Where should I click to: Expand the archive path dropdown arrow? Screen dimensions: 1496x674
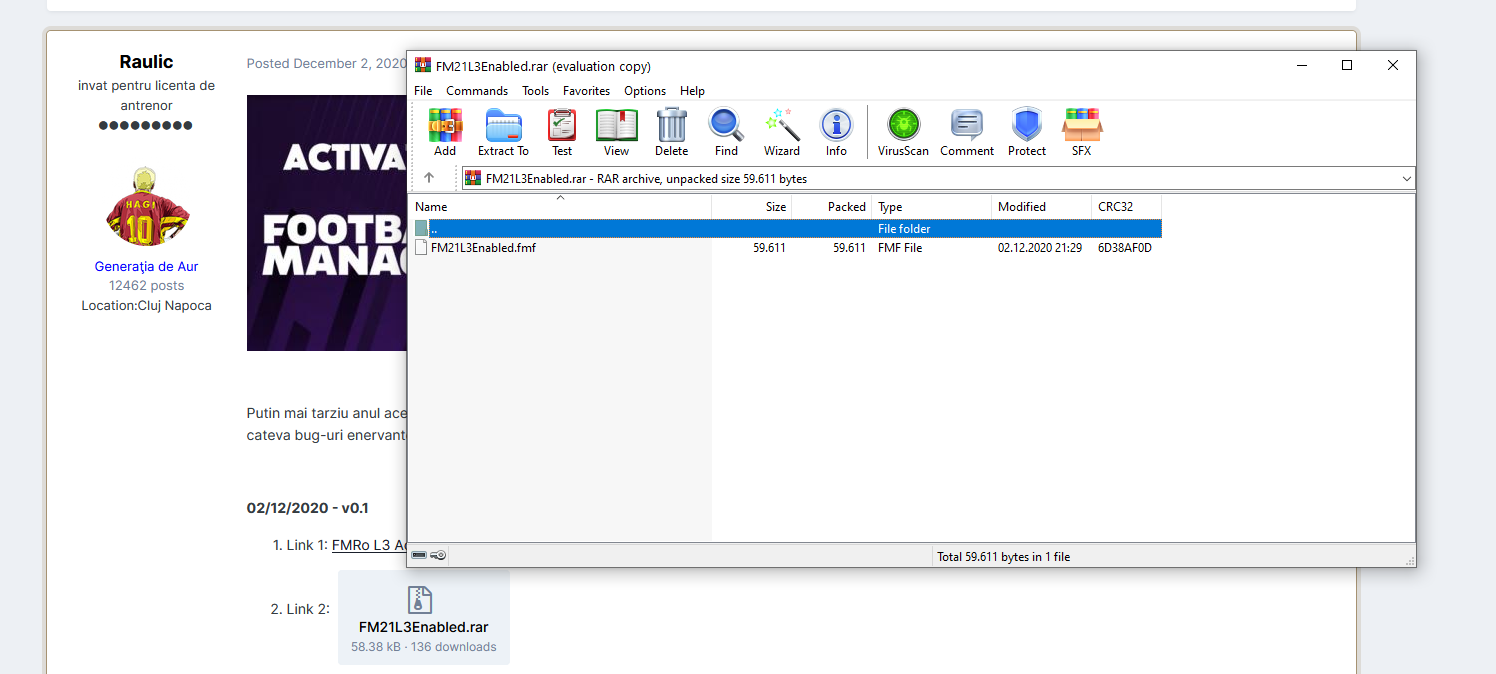(x=1407, y=179)
